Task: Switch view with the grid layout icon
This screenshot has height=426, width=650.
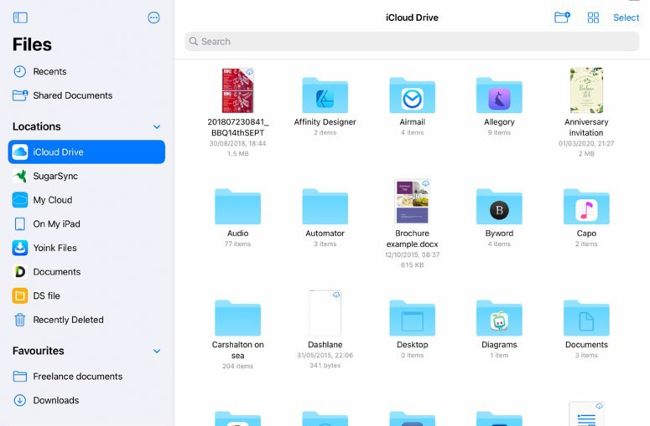Action: [593, 17]
